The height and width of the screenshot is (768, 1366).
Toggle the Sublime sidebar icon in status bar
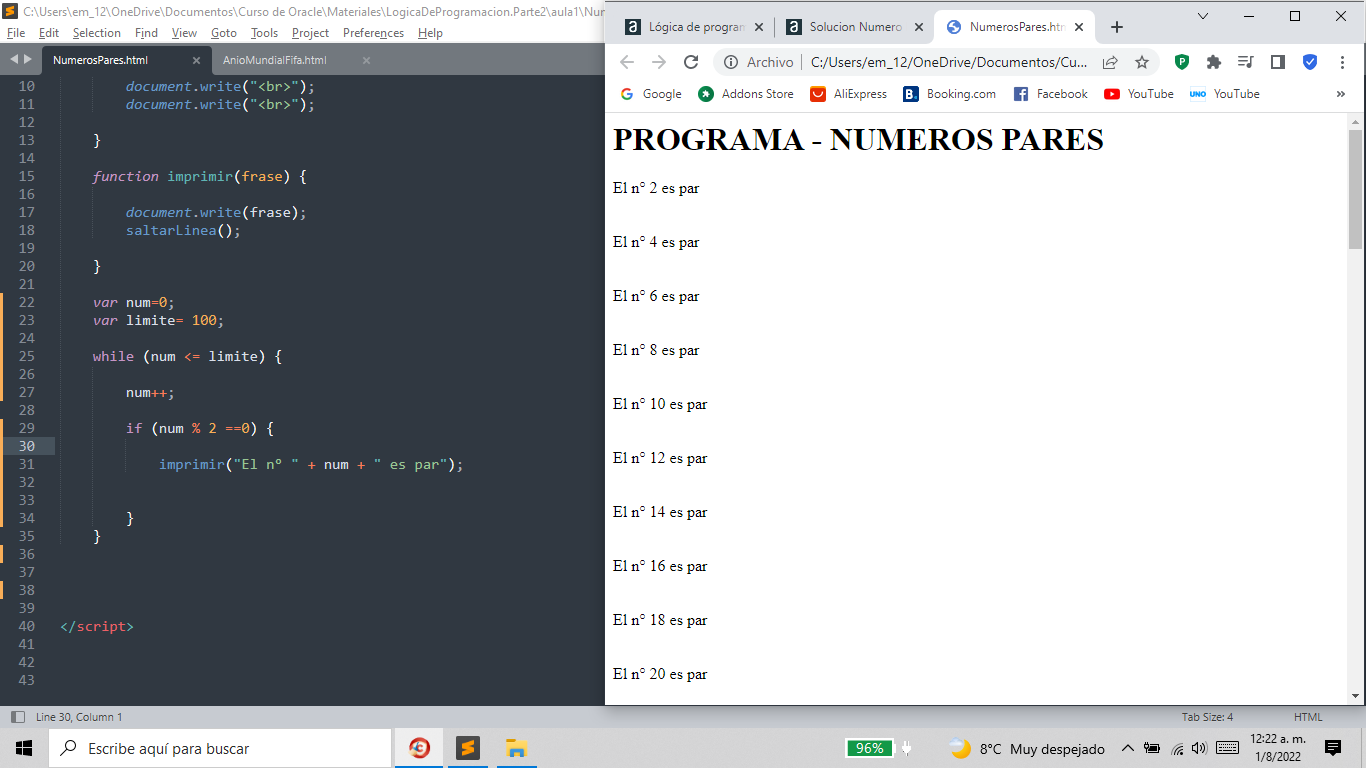(x=18, y=717)
